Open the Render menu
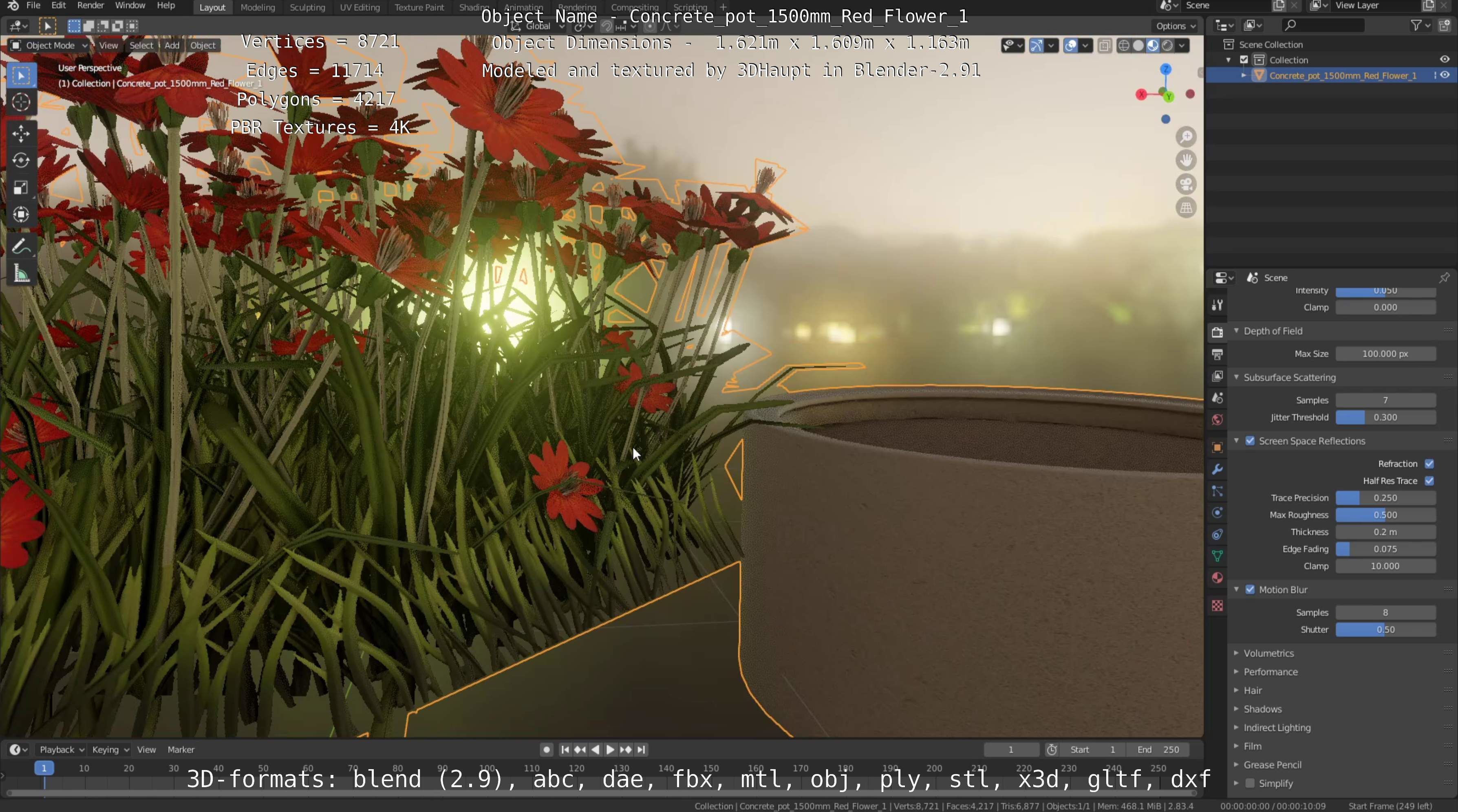Viewport: 1458px width, 812px height. (90, 6)
